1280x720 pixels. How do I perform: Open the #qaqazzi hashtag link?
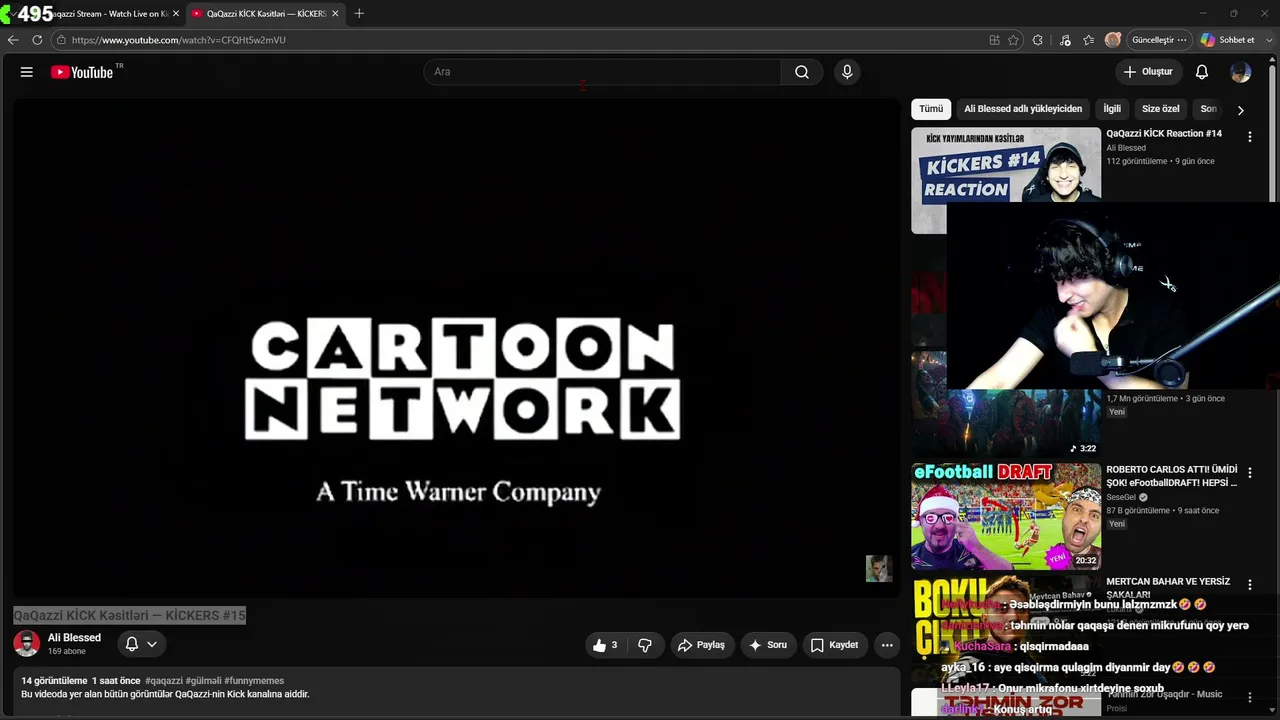tap(164, 681)
